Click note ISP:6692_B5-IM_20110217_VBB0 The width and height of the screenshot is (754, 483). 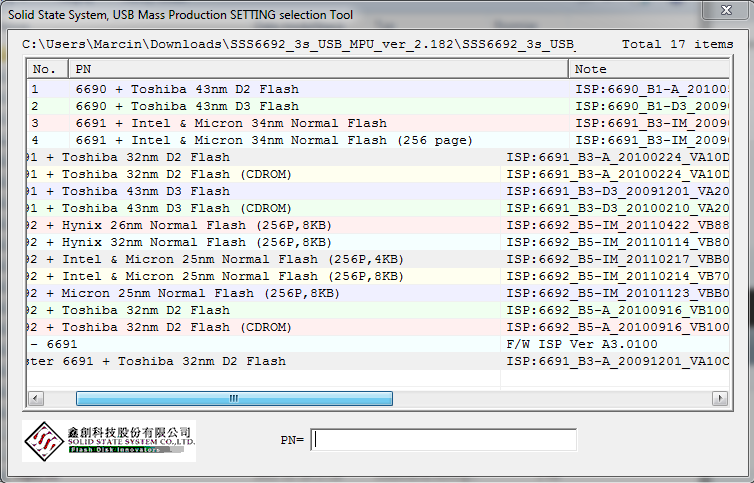pyautogui.click(x=617, y=259)
